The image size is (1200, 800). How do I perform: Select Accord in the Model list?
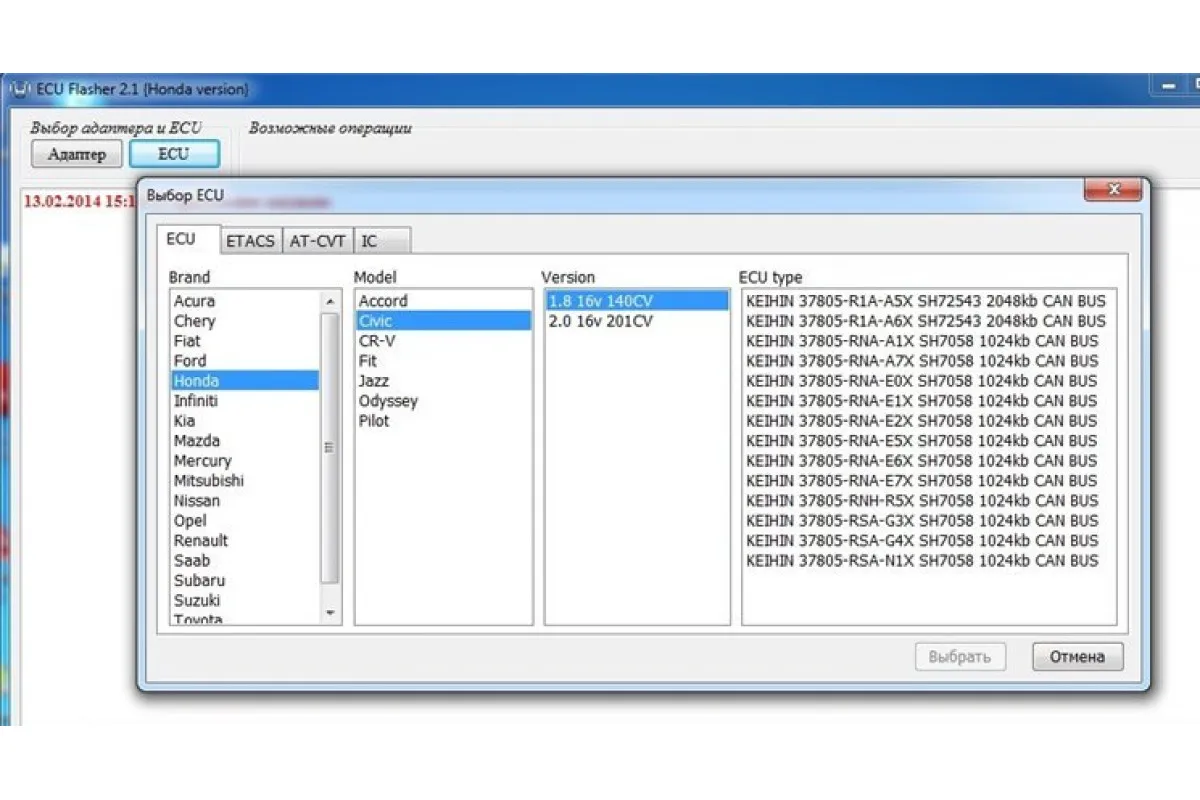point(383,301)
